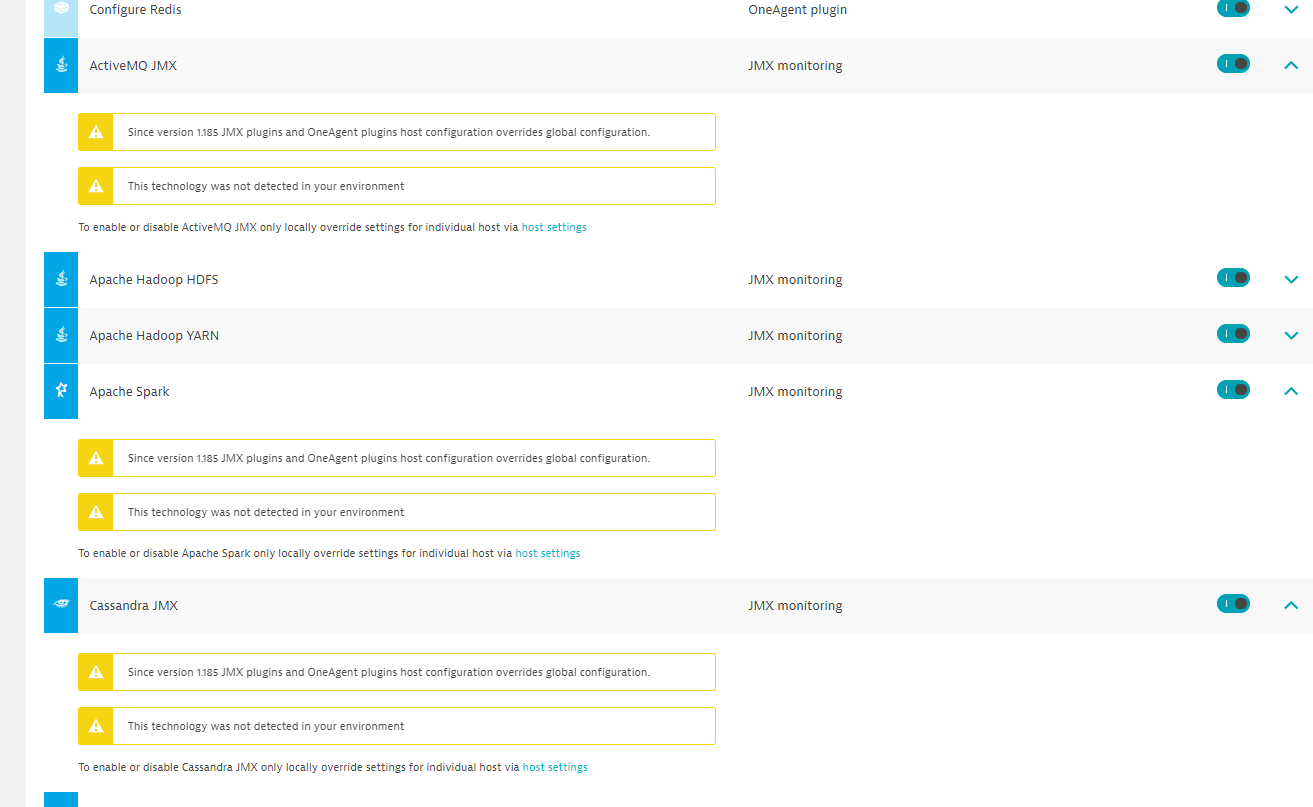Click the Apache Spark star icon
Screen dimensions: 1313x807
(x=61, y=391)
